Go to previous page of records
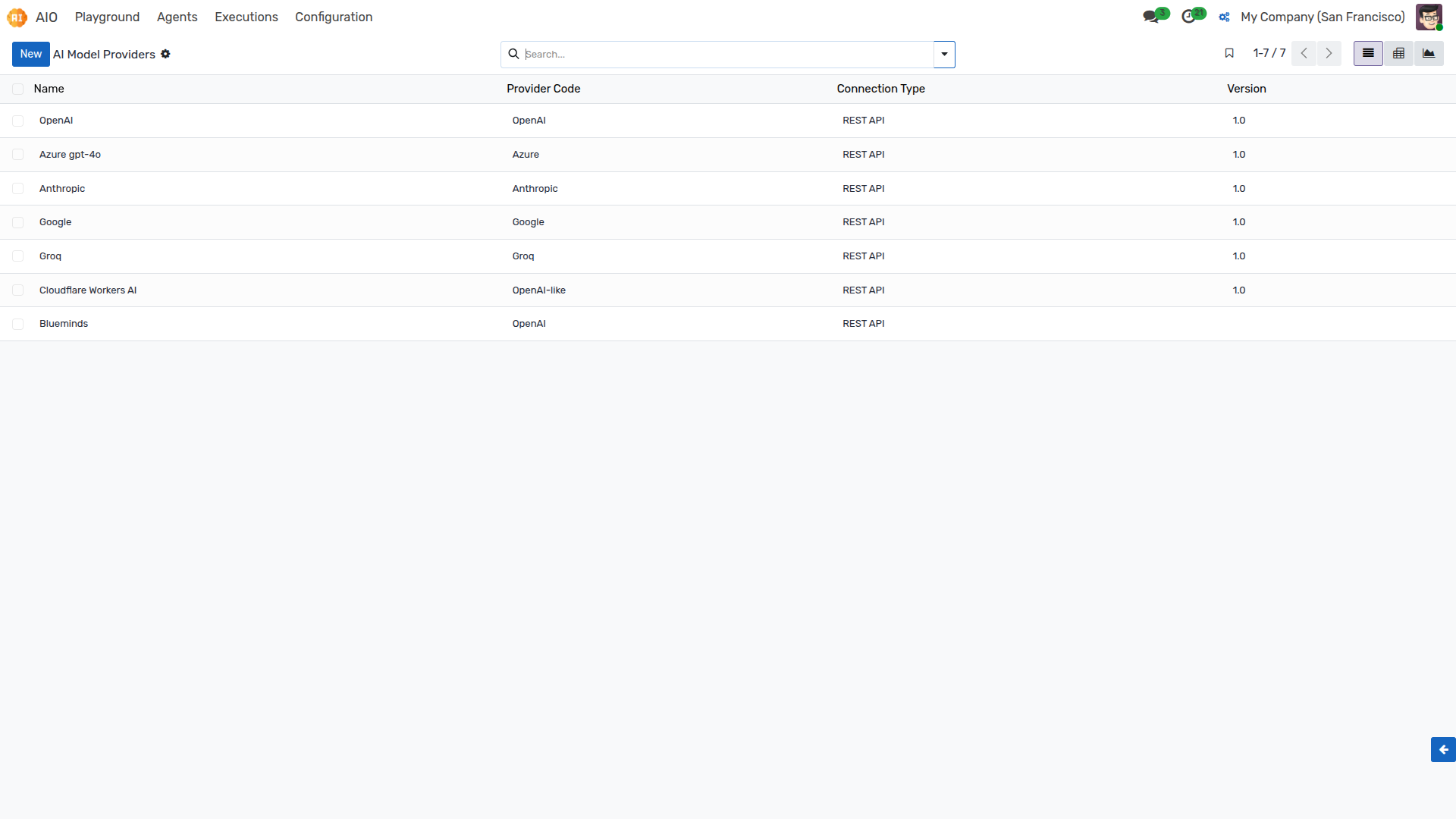This screenshot has width=1456, height=819. [1304, 53]
